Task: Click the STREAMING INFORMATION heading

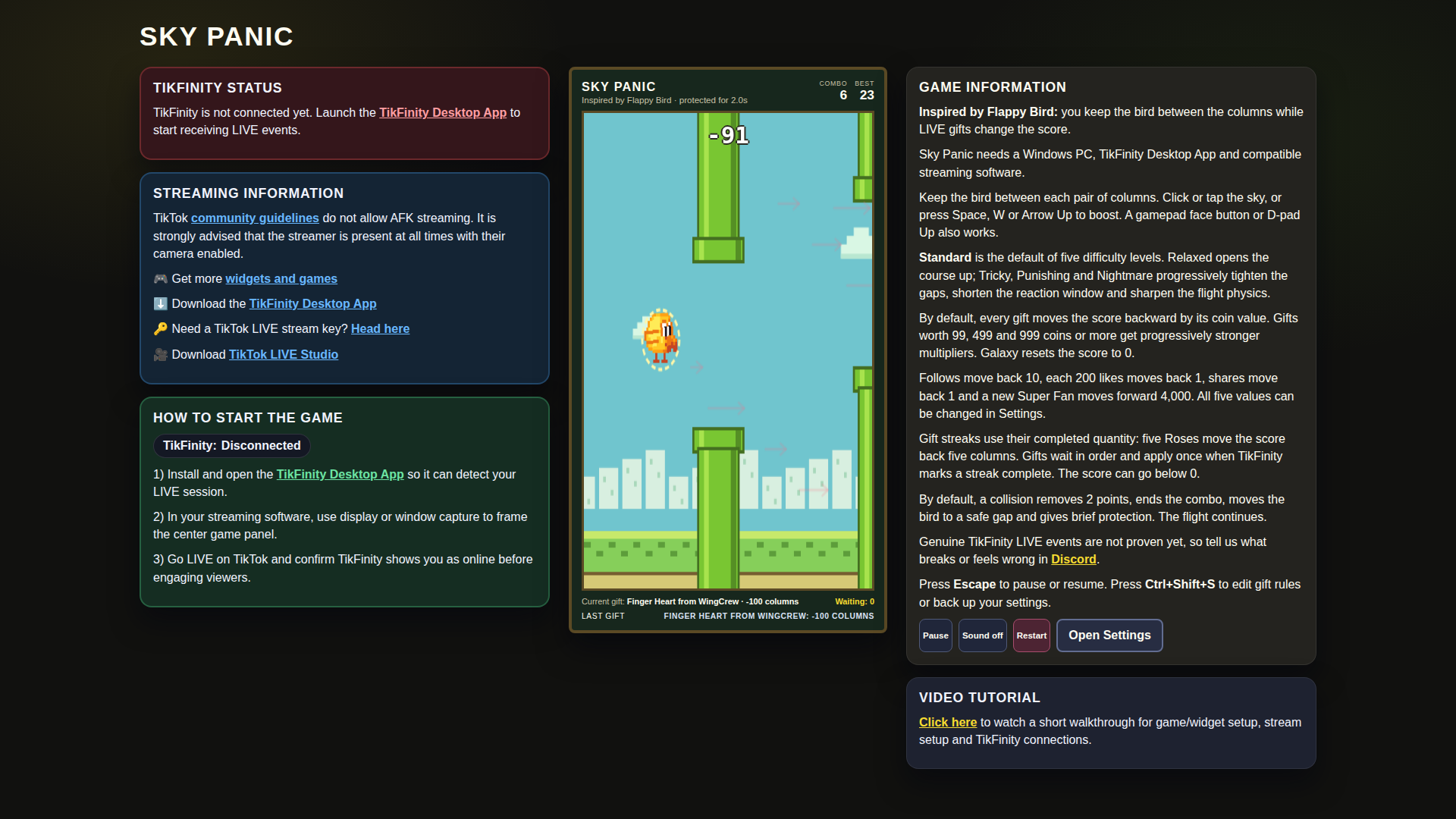Action: tap(248, 193)
